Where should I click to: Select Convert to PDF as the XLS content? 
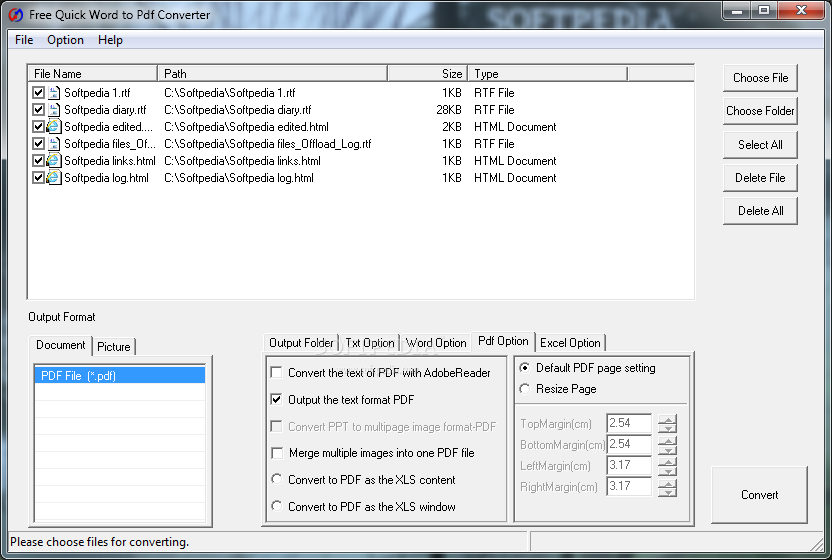[276, 479]
